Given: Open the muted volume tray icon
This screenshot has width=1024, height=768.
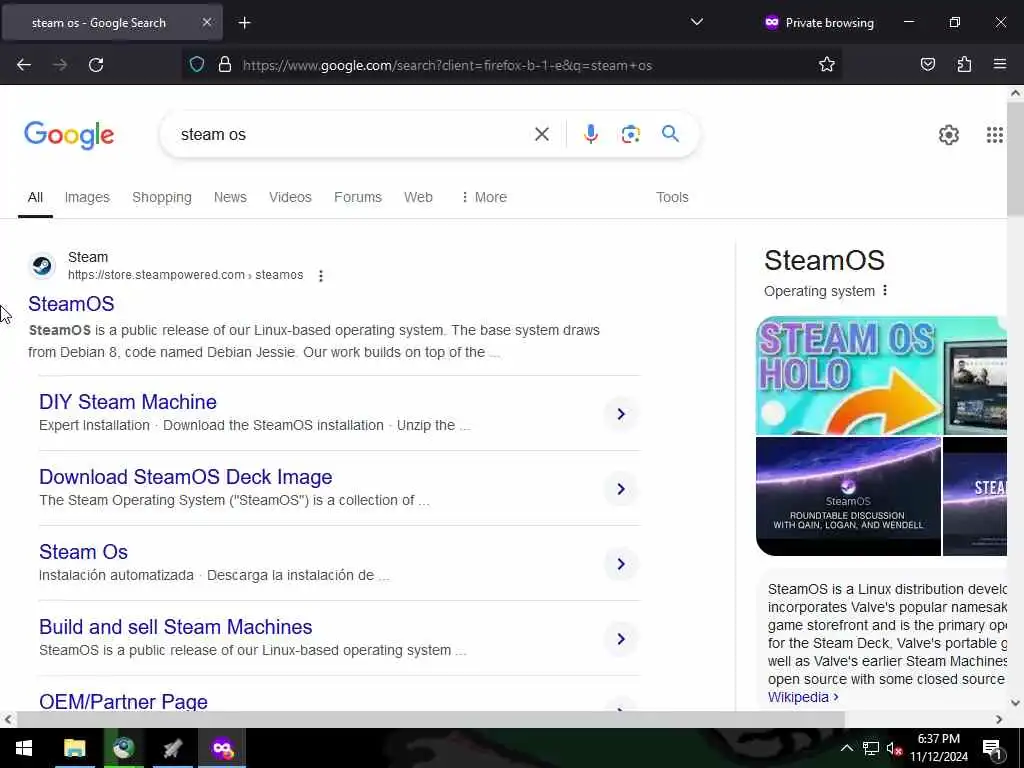Looking at the screenshot, I should (894, 748).
